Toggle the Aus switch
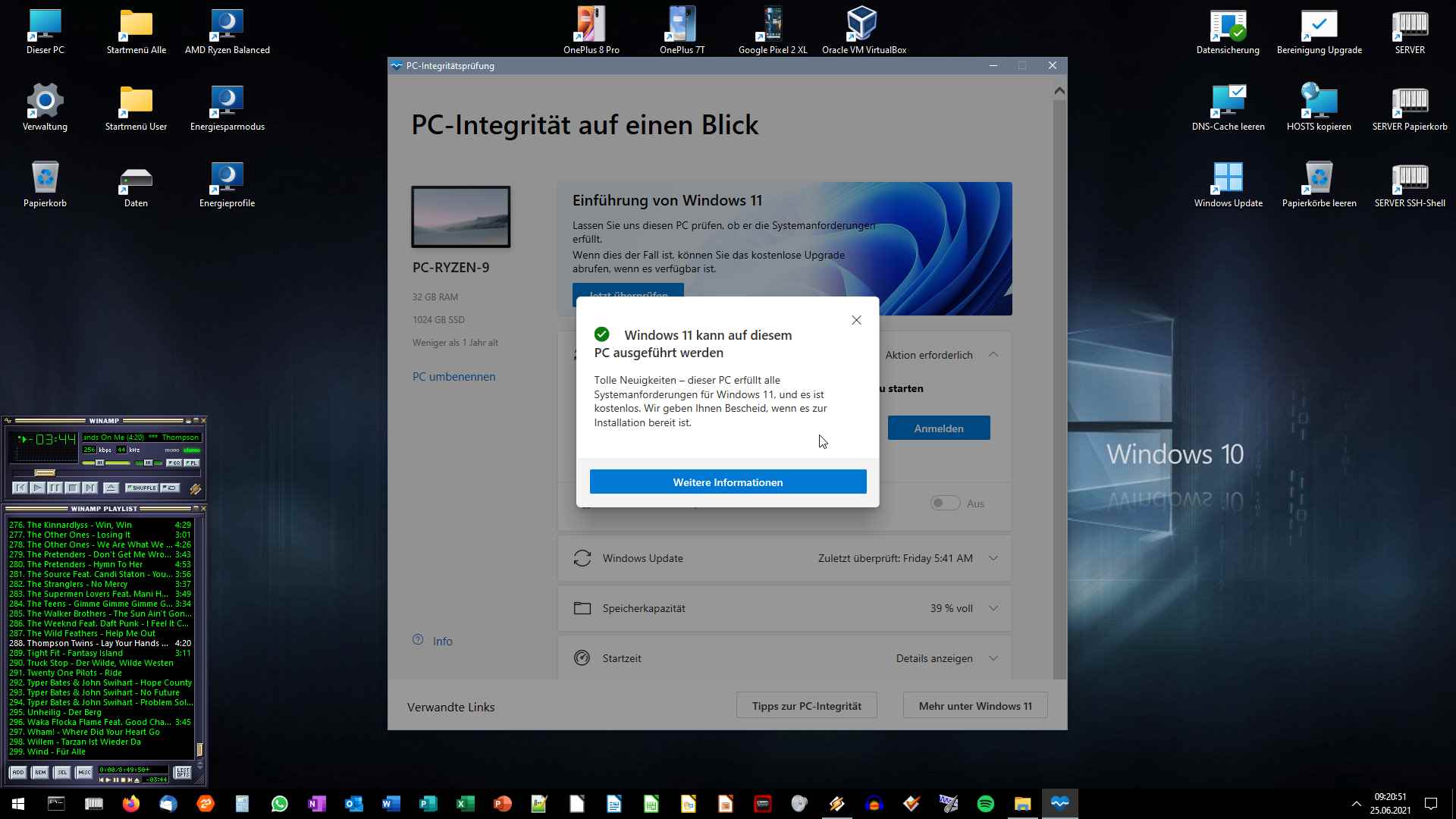The height and width of the screenshot is (819, 1456). point(945,503)
